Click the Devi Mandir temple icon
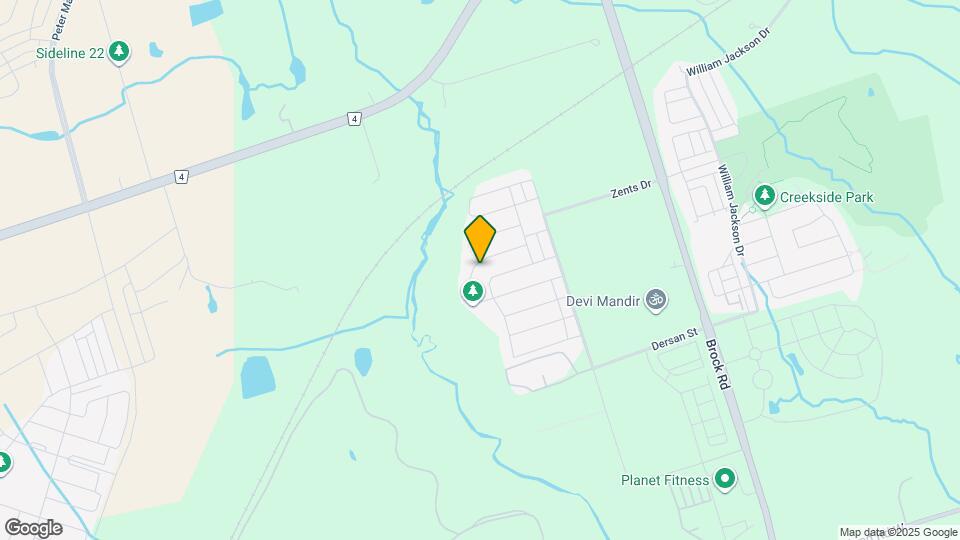 click(656, 300)
